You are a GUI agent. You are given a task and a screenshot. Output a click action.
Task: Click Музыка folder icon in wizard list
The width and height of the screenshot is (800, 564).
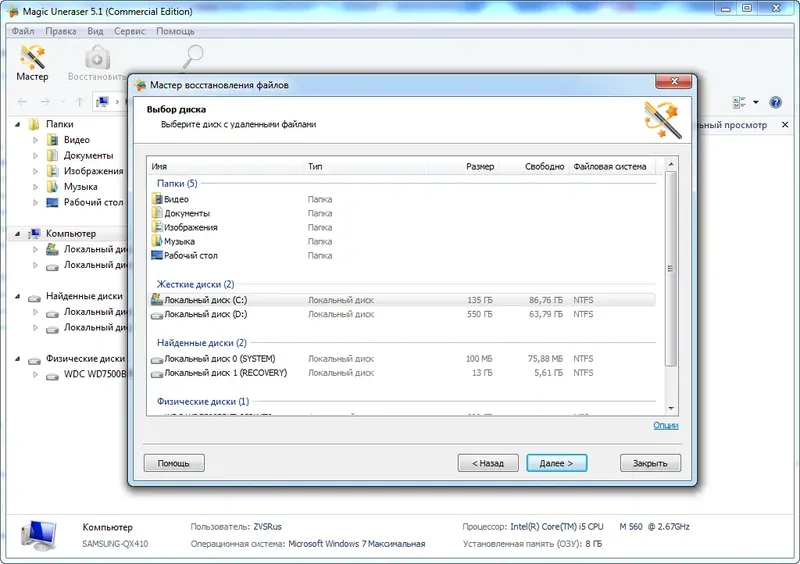[x=157, y=241]
